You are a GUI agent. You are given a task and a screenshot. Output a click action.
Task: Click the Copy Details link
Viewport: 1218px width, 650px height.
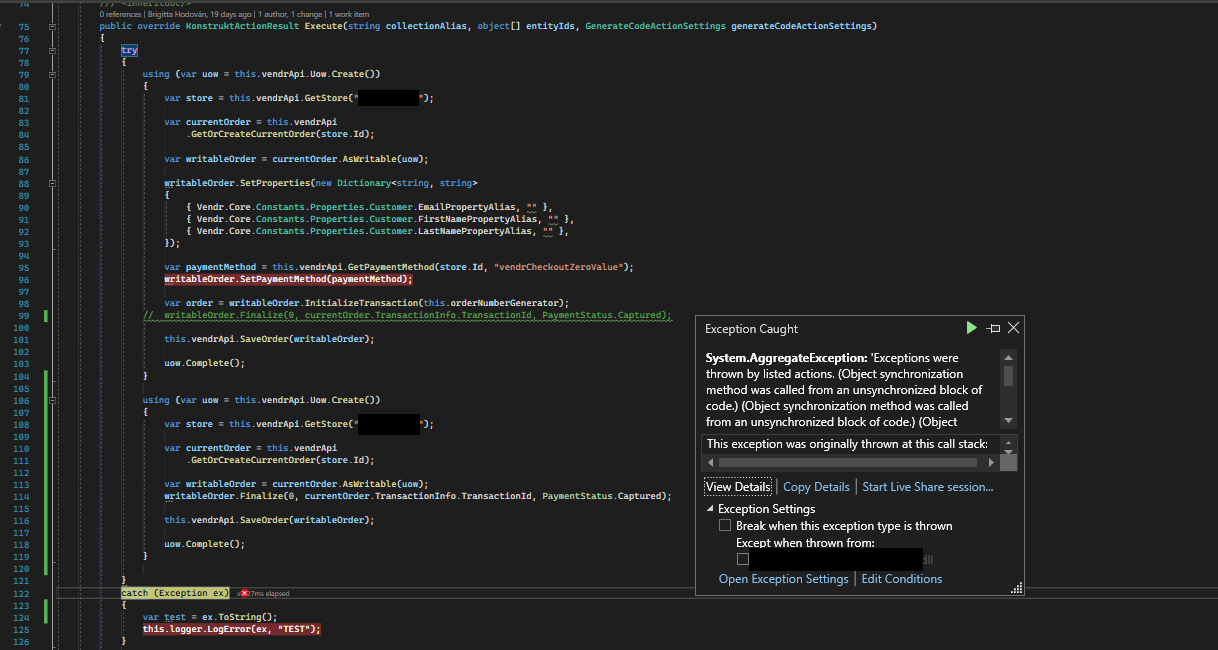(x=816, y=487)
